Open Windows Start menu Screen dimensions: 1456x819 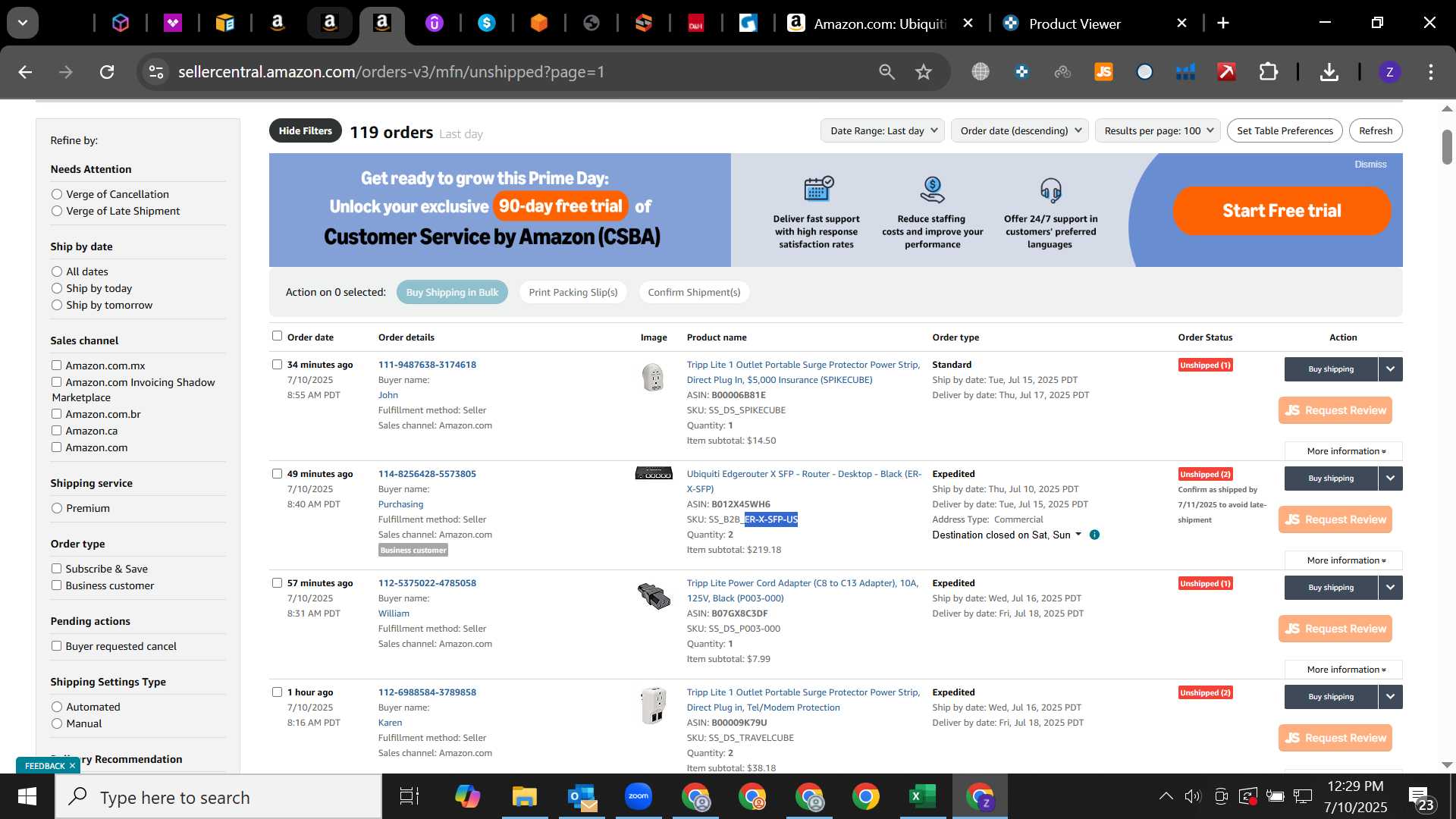tap(27, 797)
